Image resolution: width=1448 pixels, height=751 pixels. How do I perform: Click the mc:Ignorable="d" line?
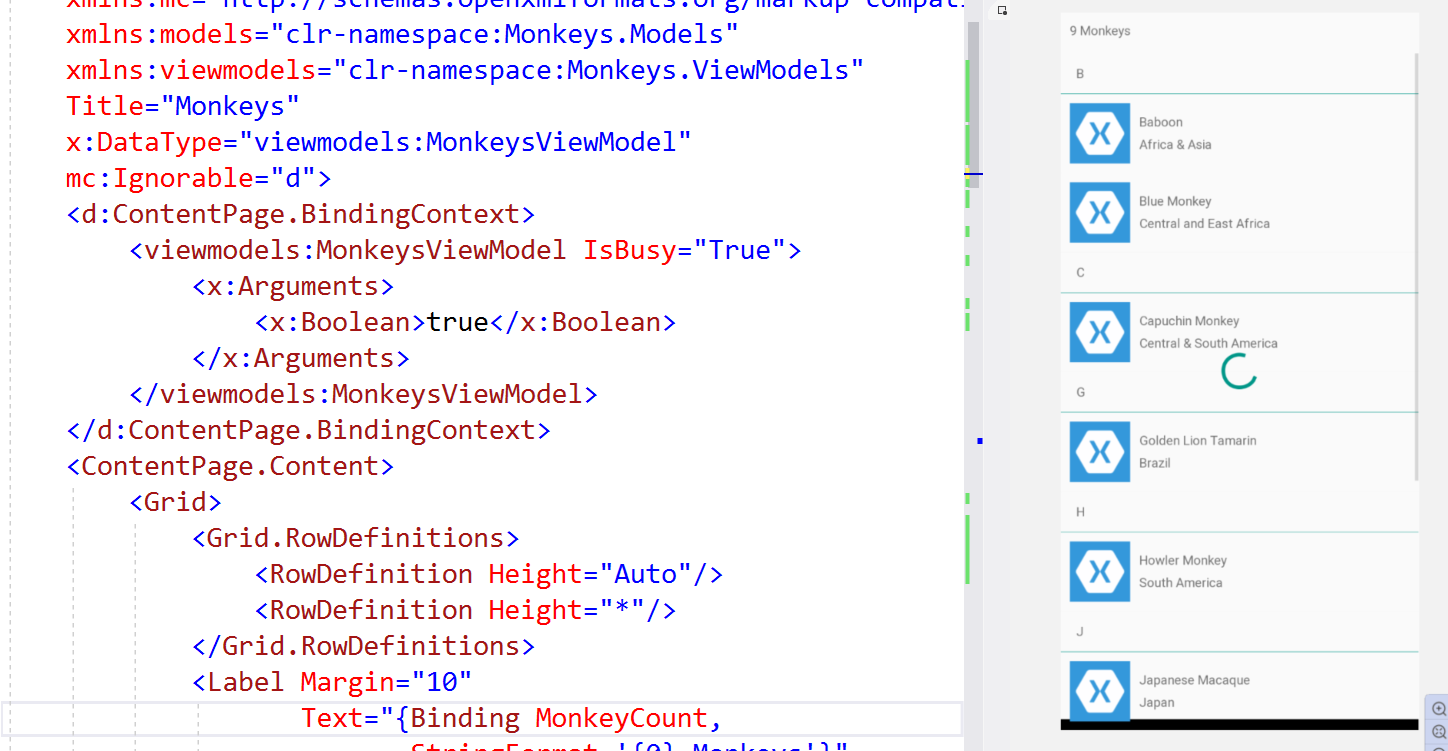(x=198, y=178)
